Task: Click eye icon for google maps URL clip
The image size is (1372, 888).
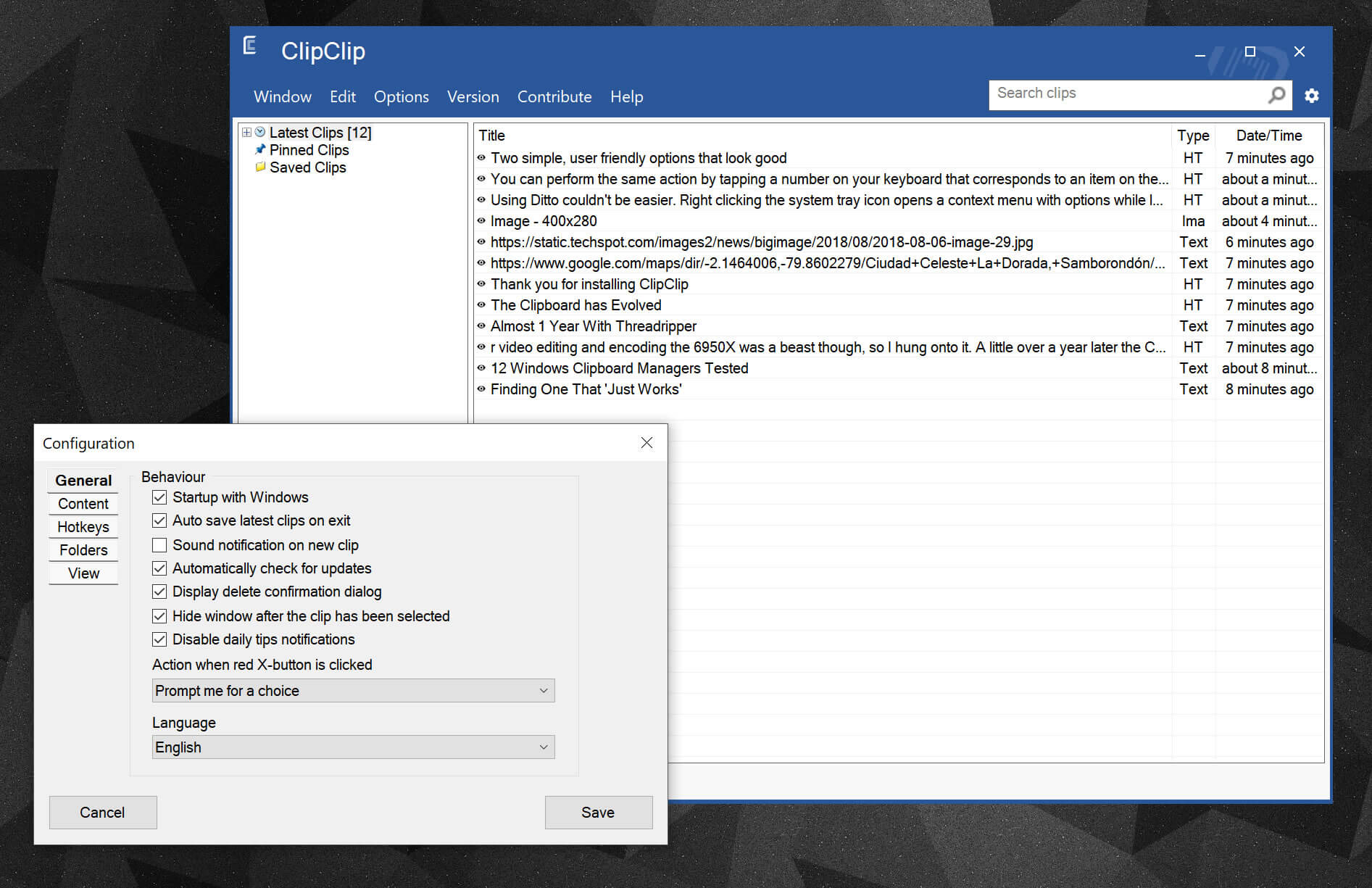Action: tap(481, 262)
